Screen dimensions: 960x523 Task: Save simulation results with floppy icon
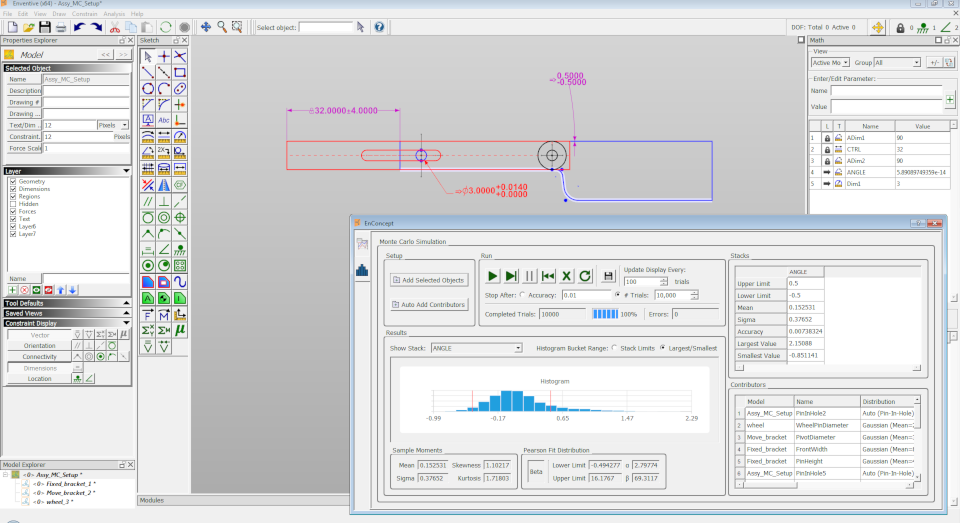click(608, 276)
